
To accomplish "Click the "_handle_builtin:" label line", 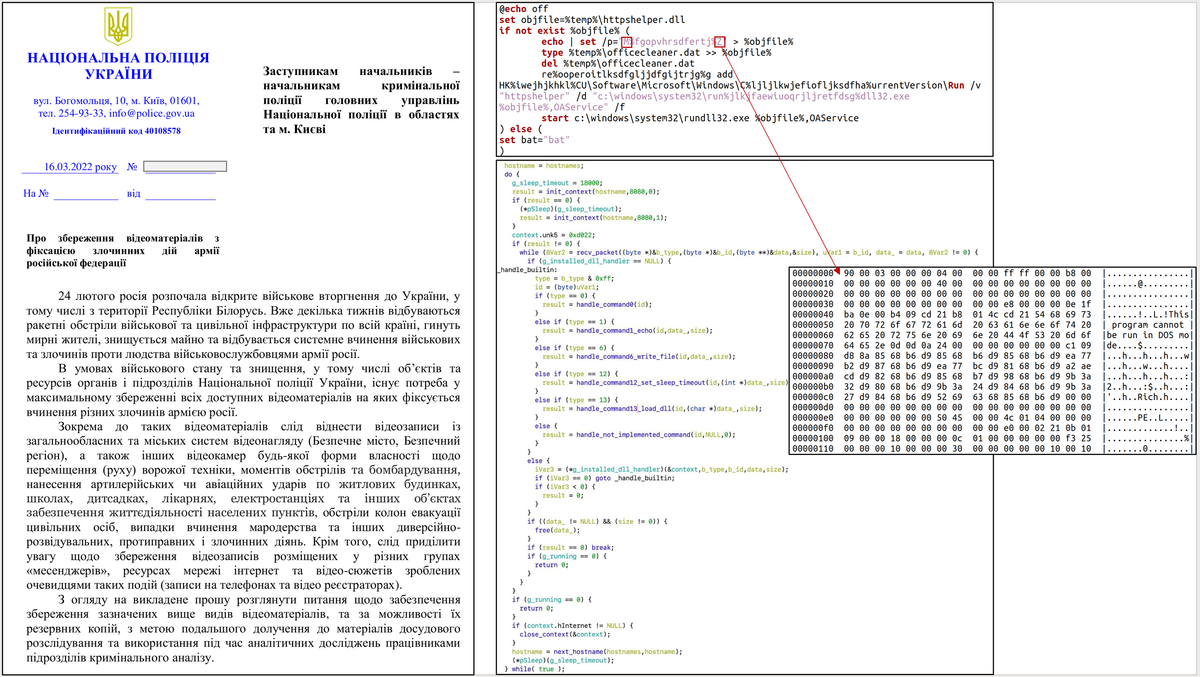I will tap(527, 270).
